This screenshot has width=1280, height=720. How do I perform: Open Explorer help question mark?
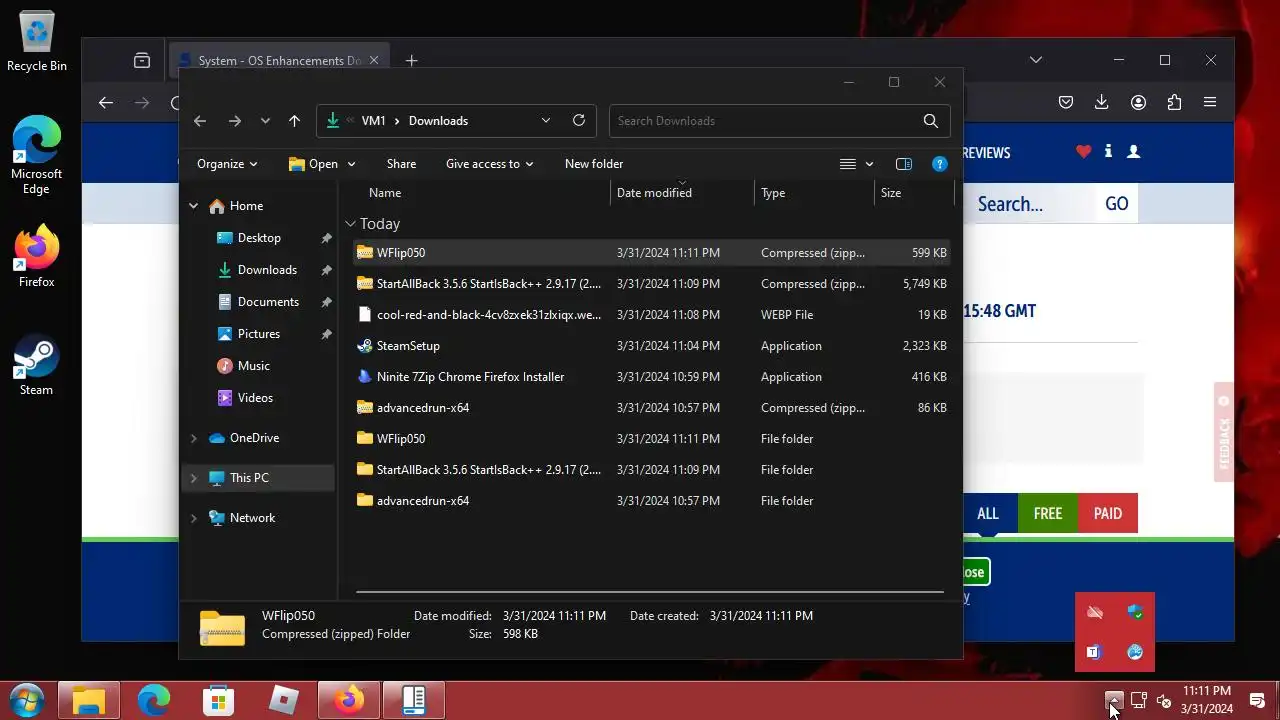pos(940,164)
